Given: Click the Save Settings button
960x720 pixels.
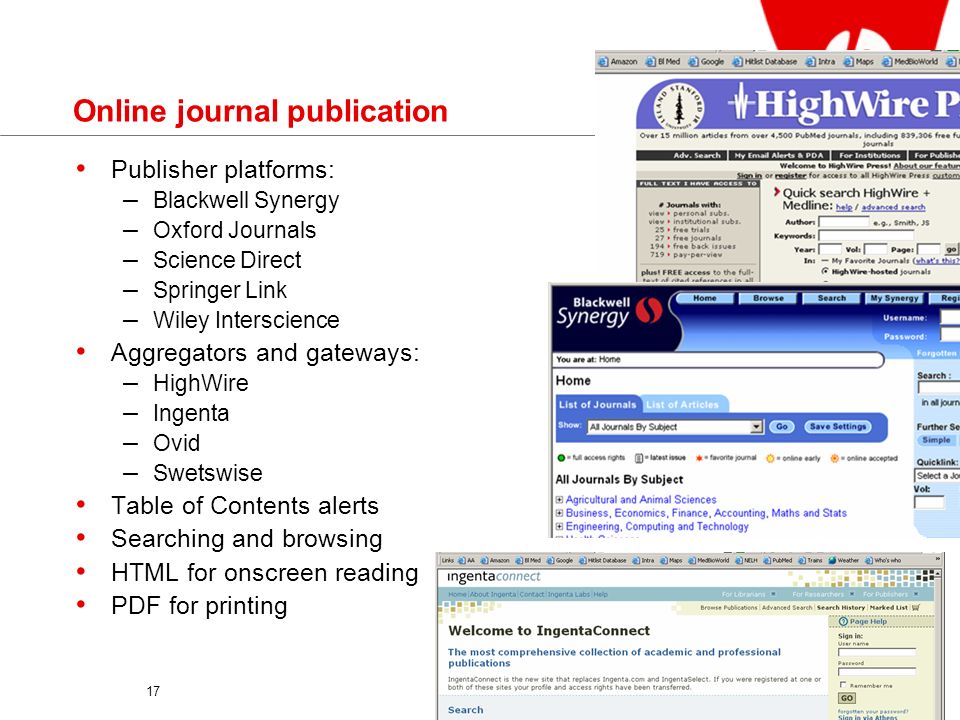Looking at the screenshot, I should coord(838,427).
